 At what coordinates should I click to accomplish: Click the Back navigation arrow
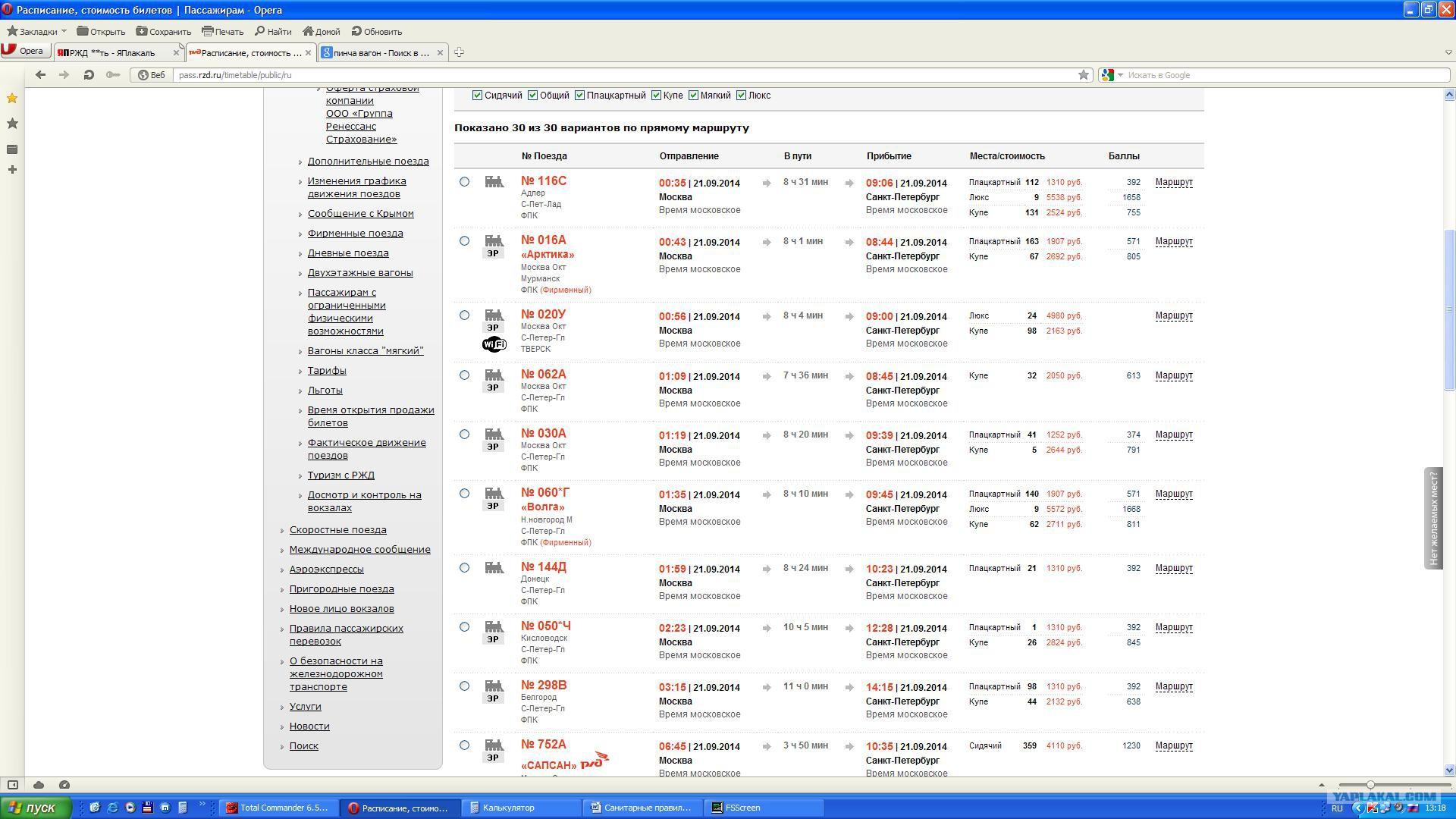pyautogui.click(x=41, y=75)
